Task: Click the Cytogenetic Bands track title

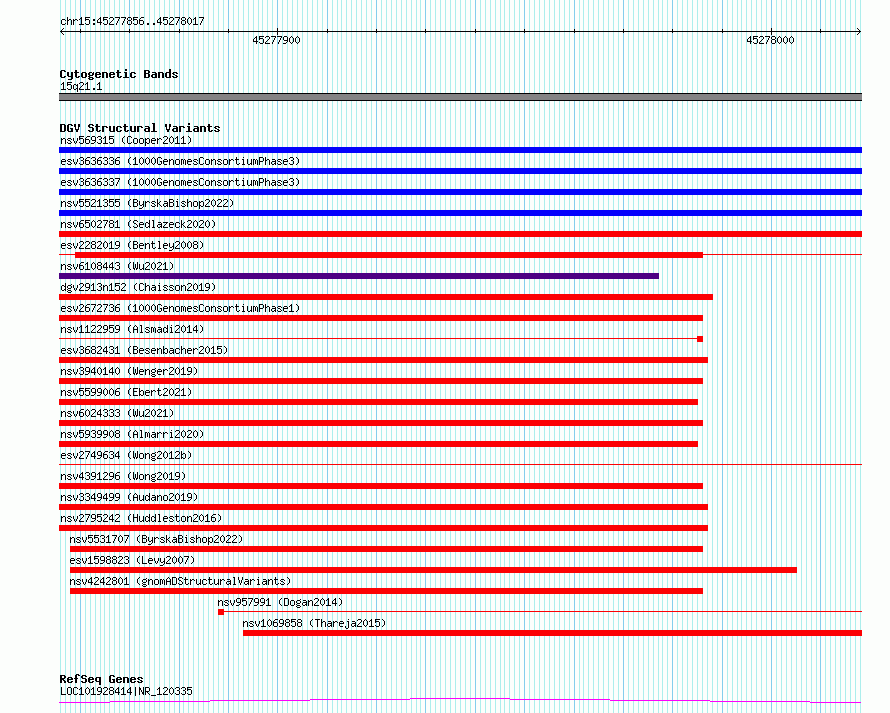Action: [x=119, y=74]
